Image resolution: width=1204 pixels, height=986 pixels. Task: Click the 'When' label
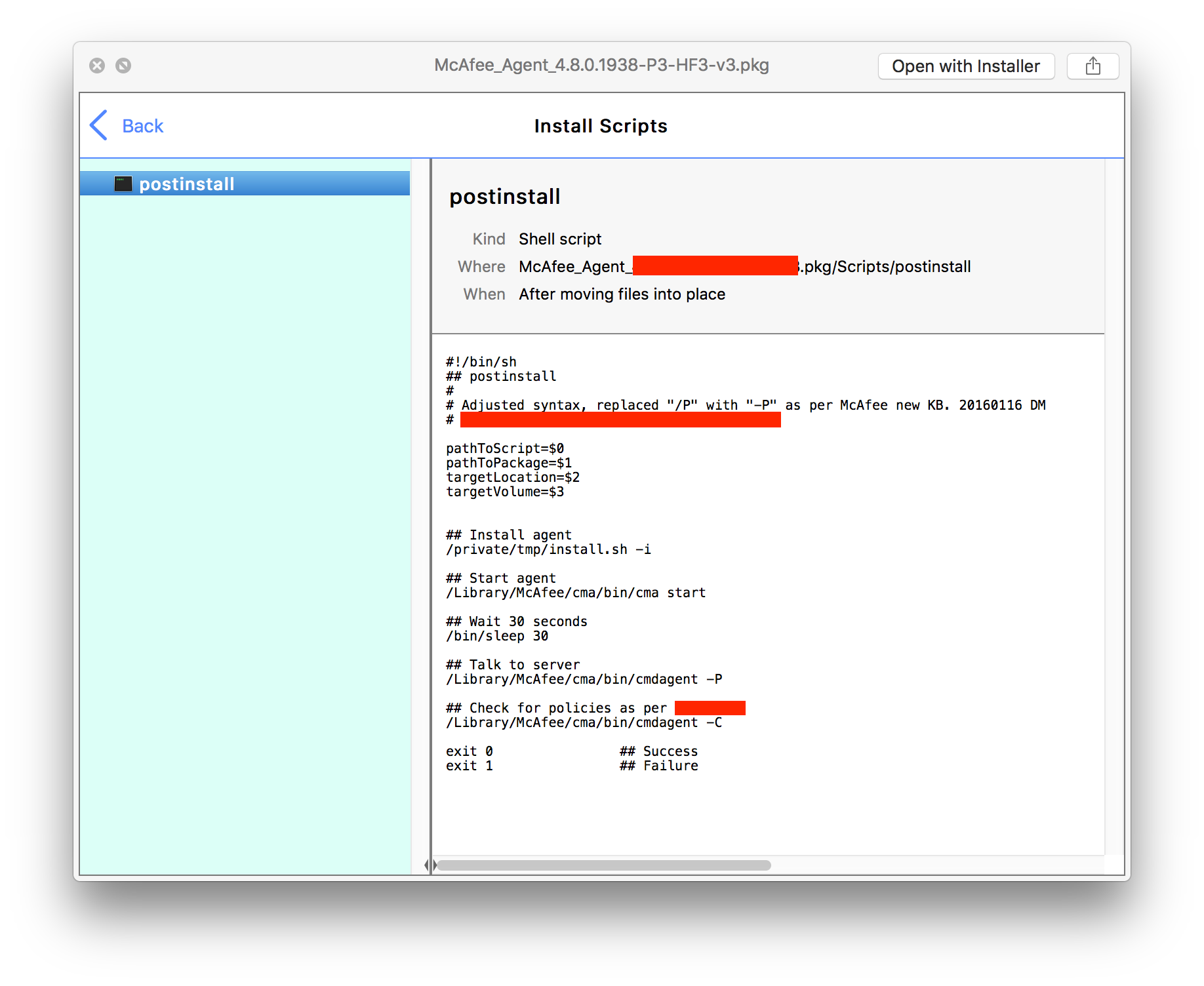coord(484,294)
